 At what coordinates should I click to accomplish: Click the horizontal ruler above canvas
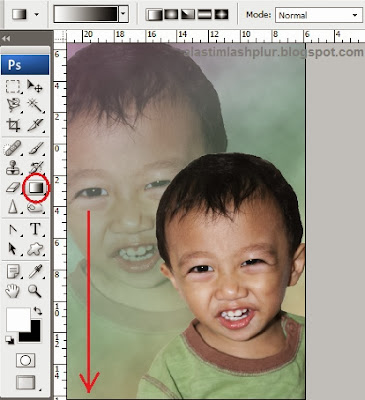coord(216,37)
